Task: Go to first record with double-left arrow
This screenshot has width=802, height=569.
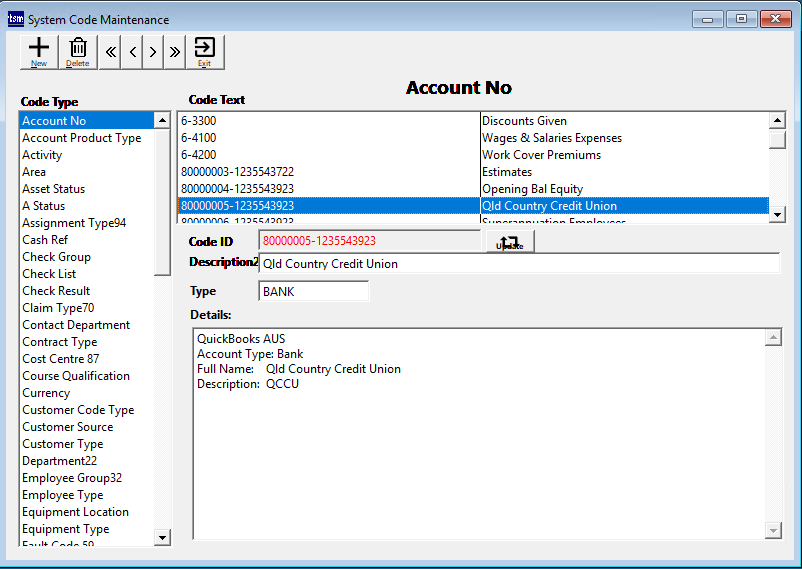Action: (x=111, y=52)
